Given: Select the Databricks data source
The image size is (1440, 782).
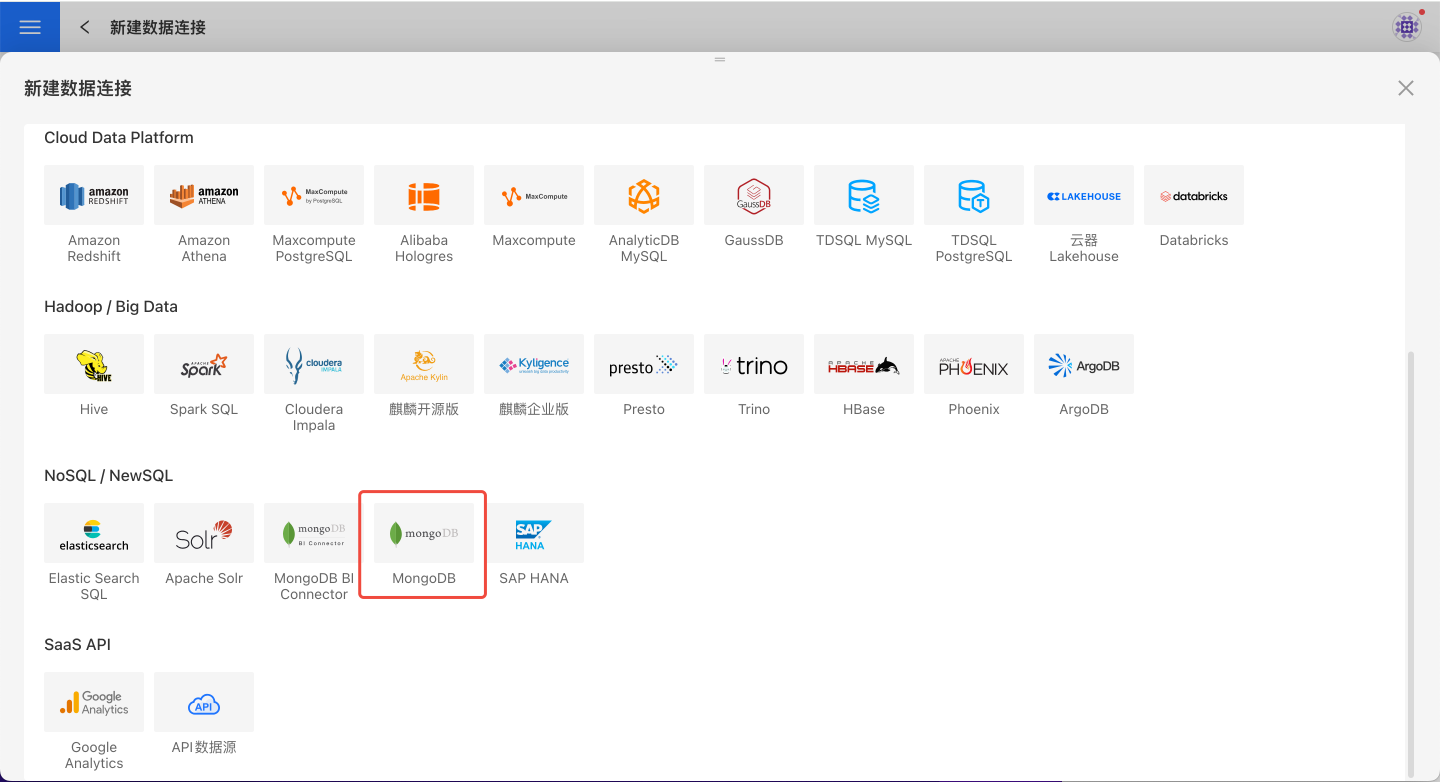Looking at the screenshot, I should (1193, 196).
